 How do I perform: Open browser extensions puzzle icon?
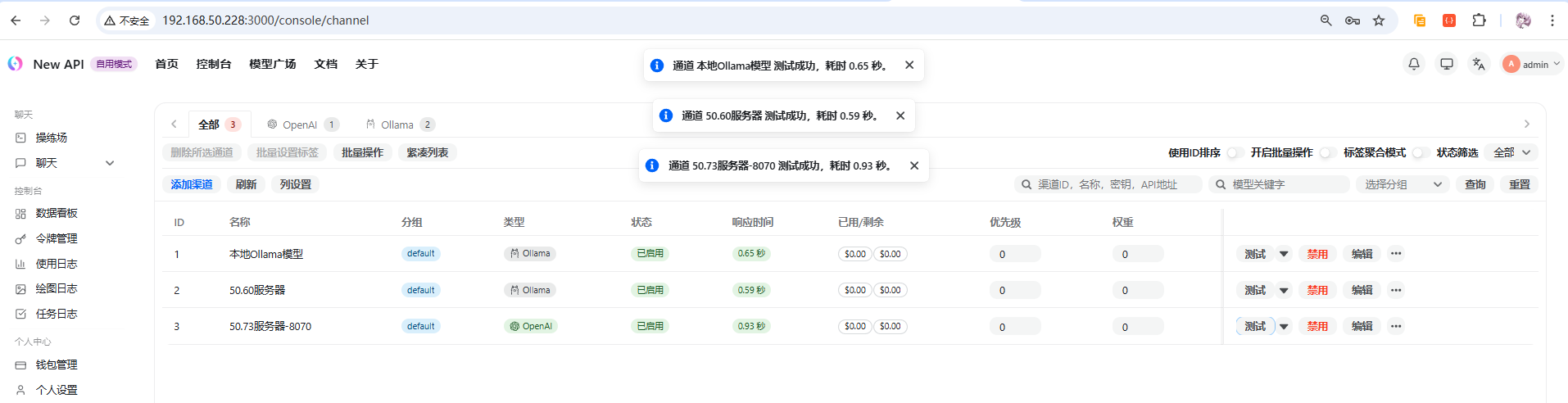[1479, 20]
